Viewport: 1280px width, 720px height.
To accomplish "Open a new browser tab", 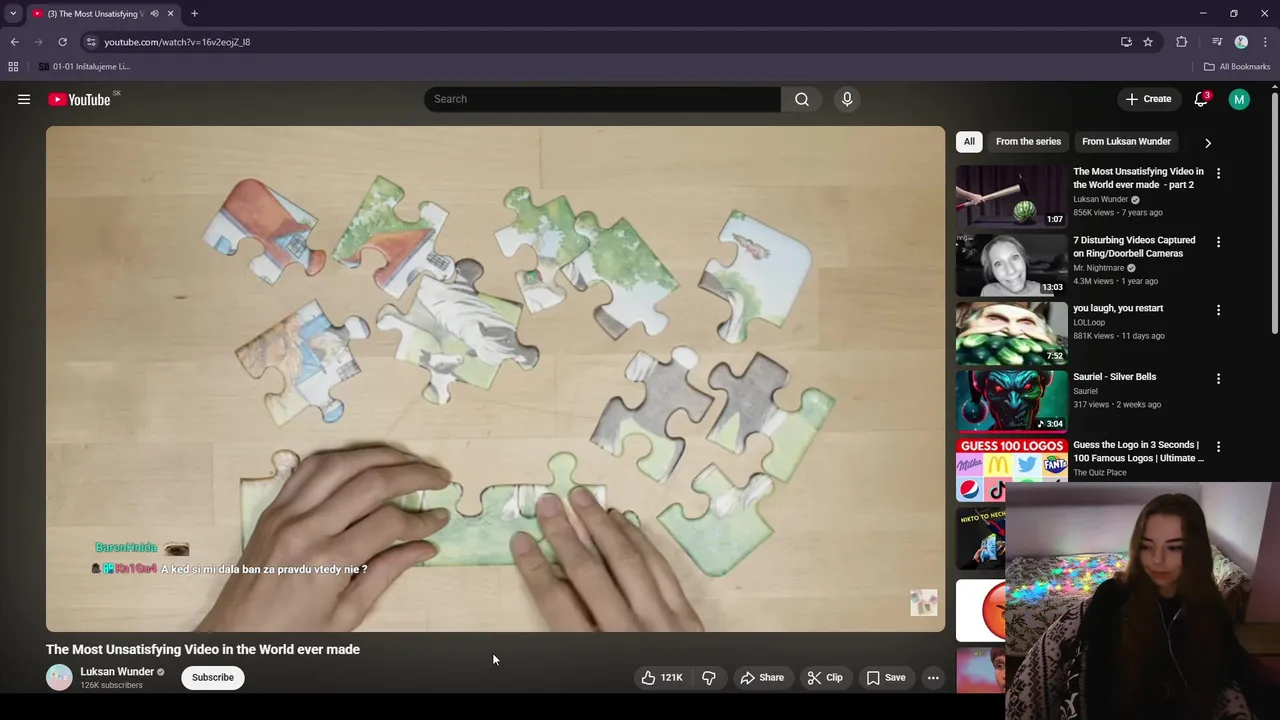I will [194, 14].
